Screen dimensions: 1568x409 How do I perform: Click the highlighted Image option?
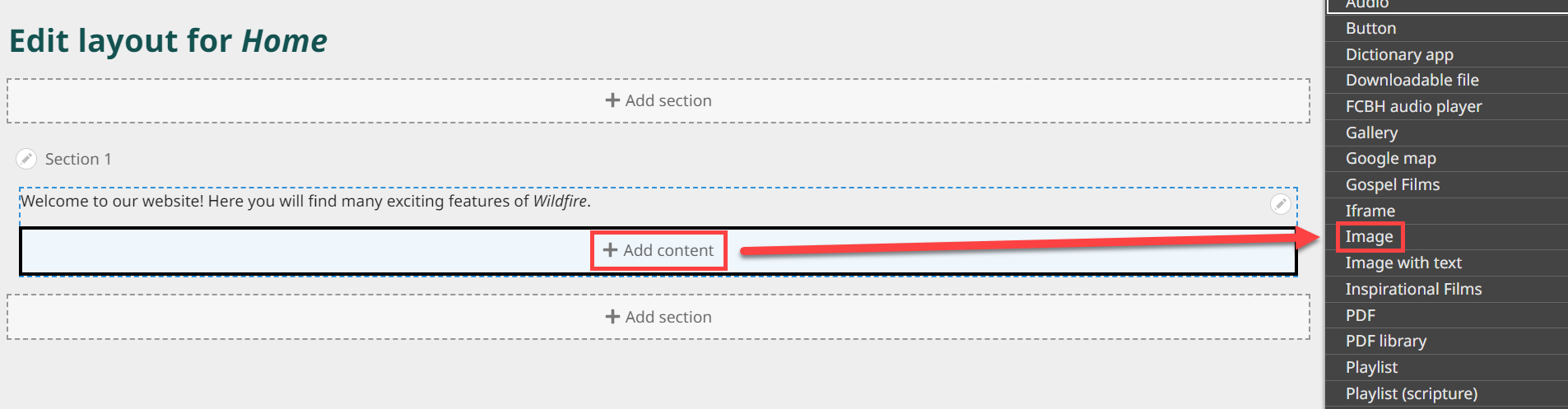pyautogui.click(x=1369, y=237)
